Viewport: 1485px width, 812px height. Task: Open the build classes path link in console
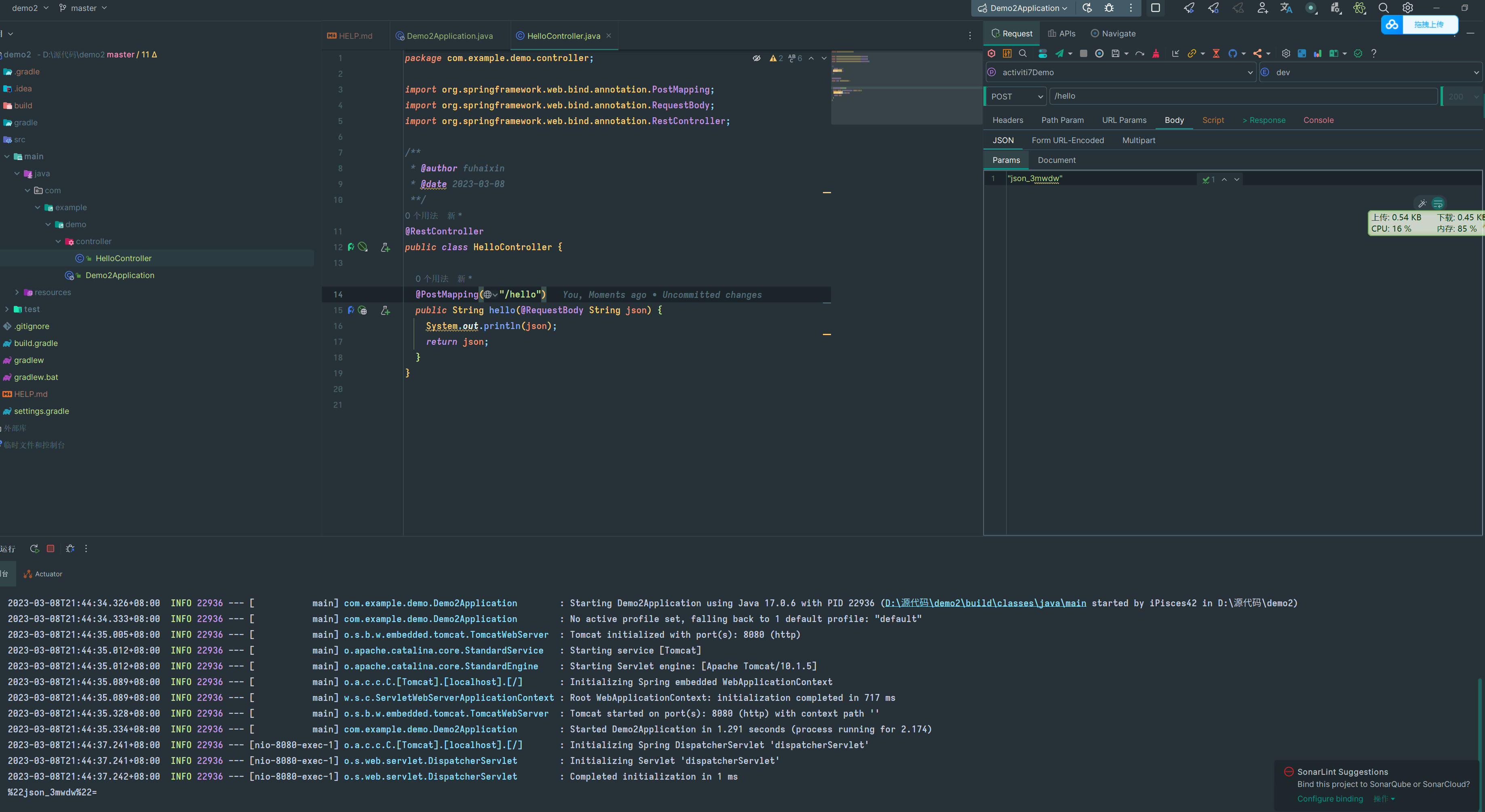pos(985,603)
